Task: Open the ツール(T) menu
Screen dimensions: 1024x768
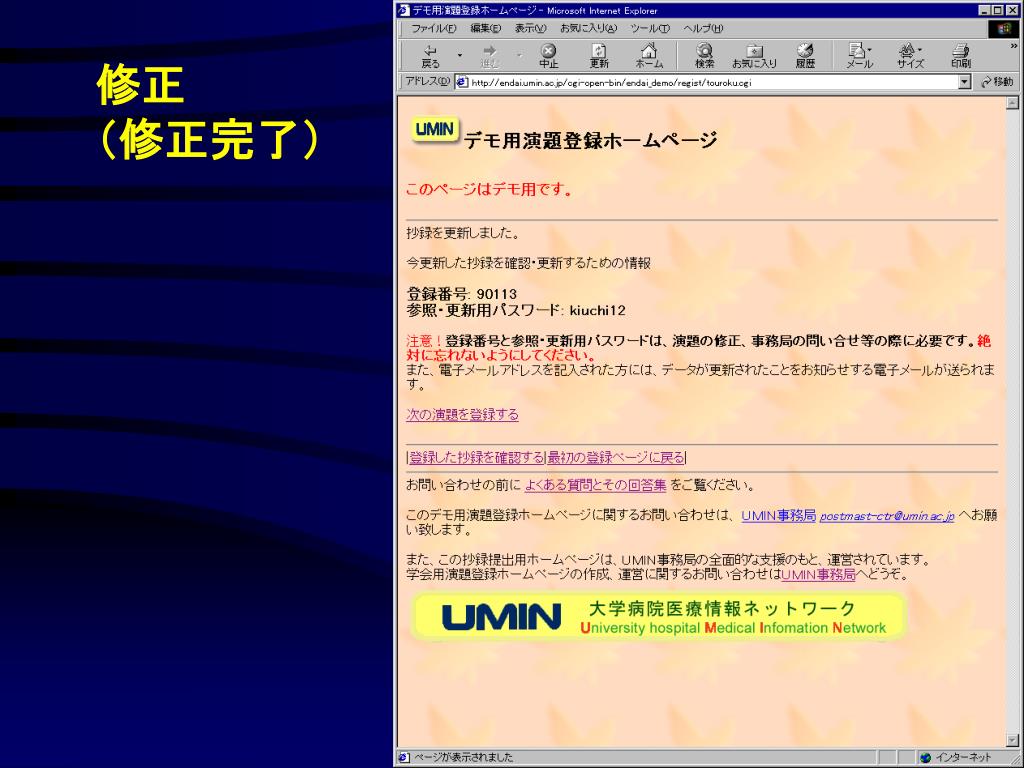Action: point(650,29)
